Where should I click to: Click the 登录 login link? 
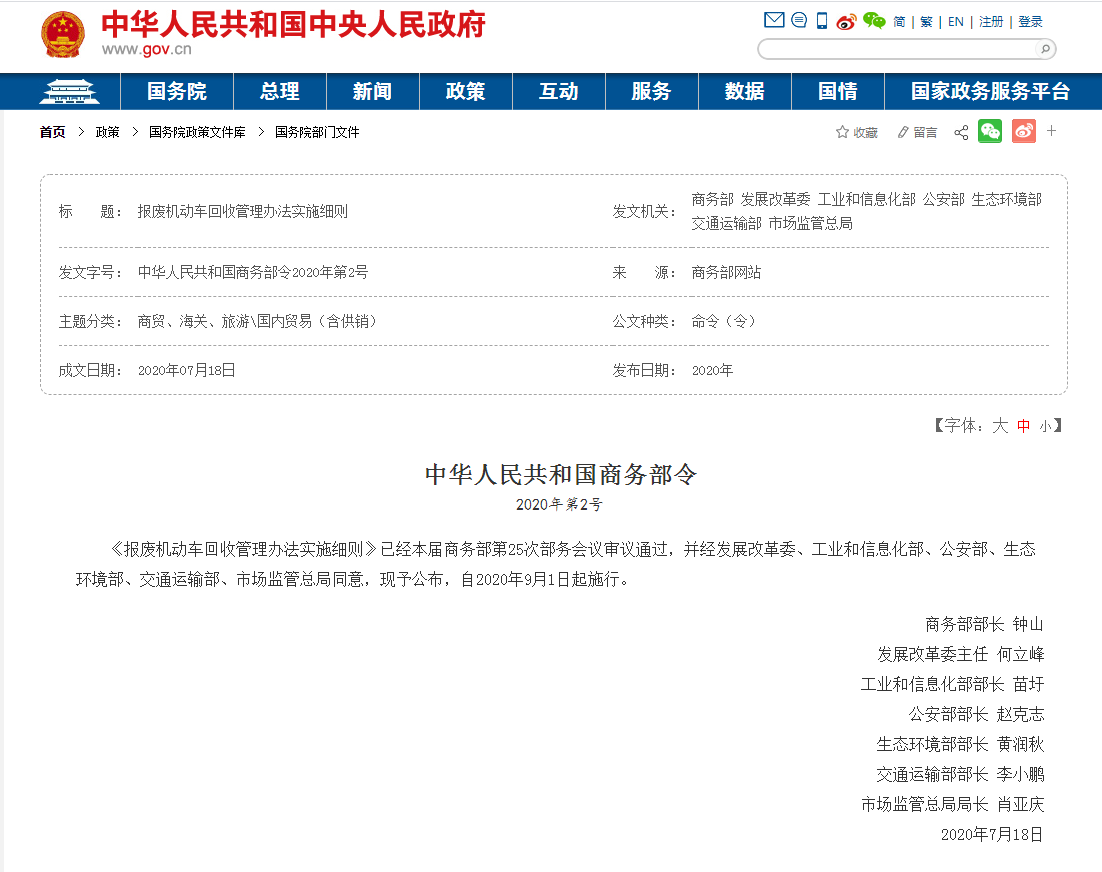coord(1030,22)
